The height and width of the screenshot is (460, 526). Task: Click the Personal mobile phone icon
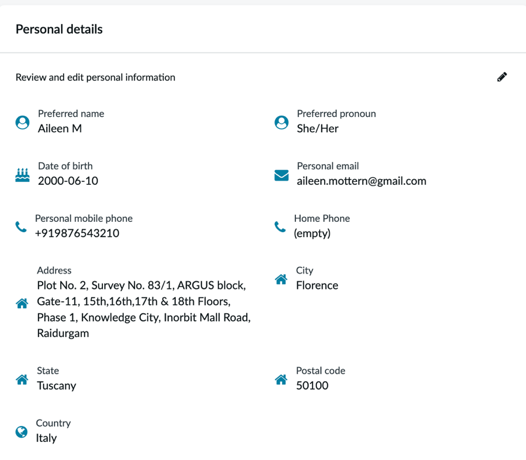(21, 227)
